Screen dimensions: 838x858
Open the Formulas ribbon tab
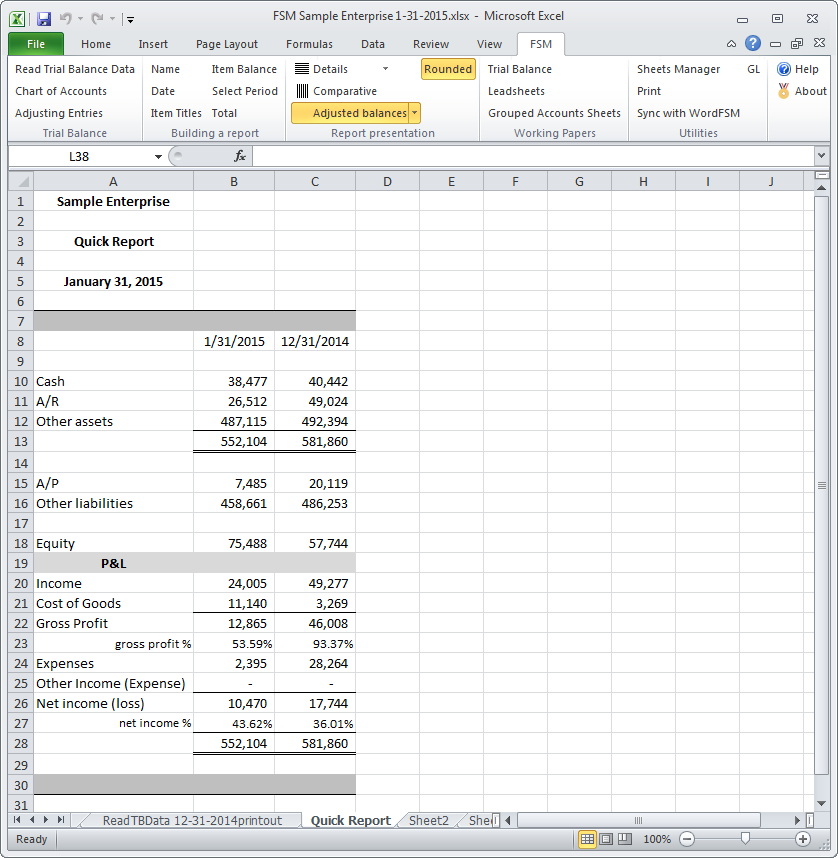tap(309, 44)
